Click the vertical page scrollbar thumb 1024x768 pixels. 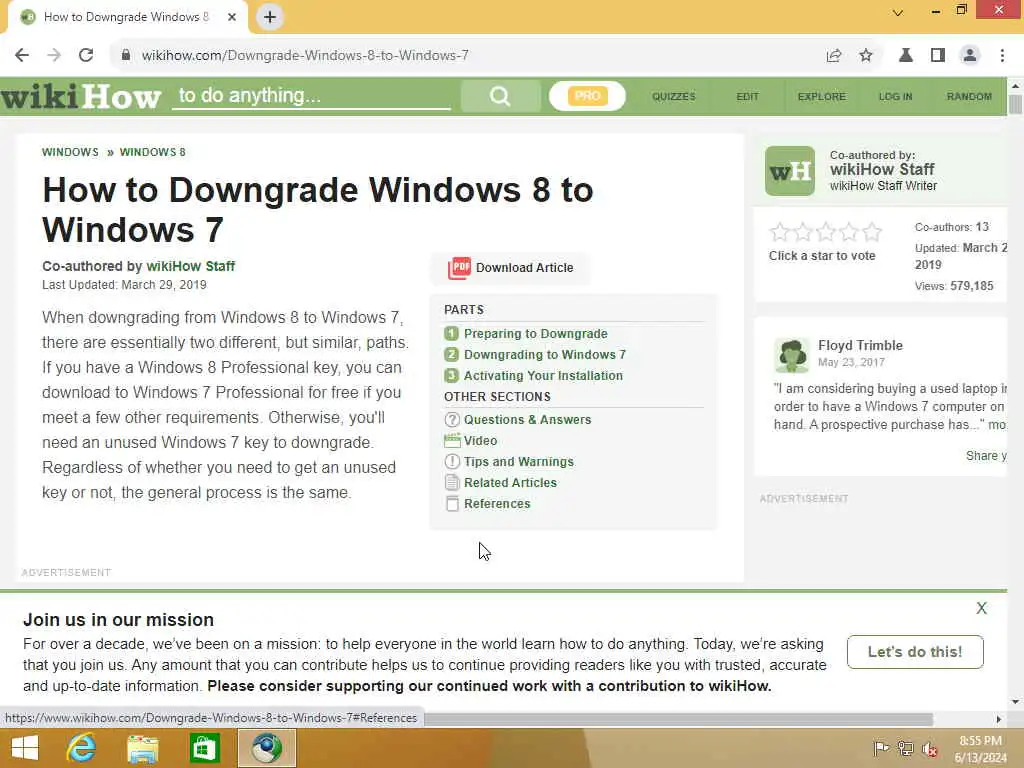pyautogui.click(x=1015, y=104)
